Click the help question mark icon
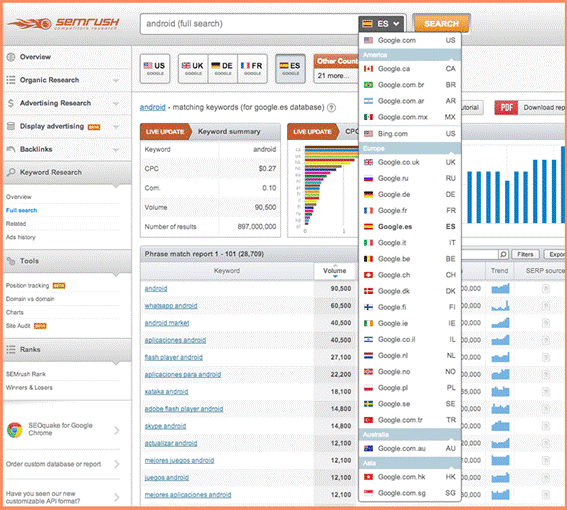The height and width of the screenshot is (510, 567). [x=331, y=107]
